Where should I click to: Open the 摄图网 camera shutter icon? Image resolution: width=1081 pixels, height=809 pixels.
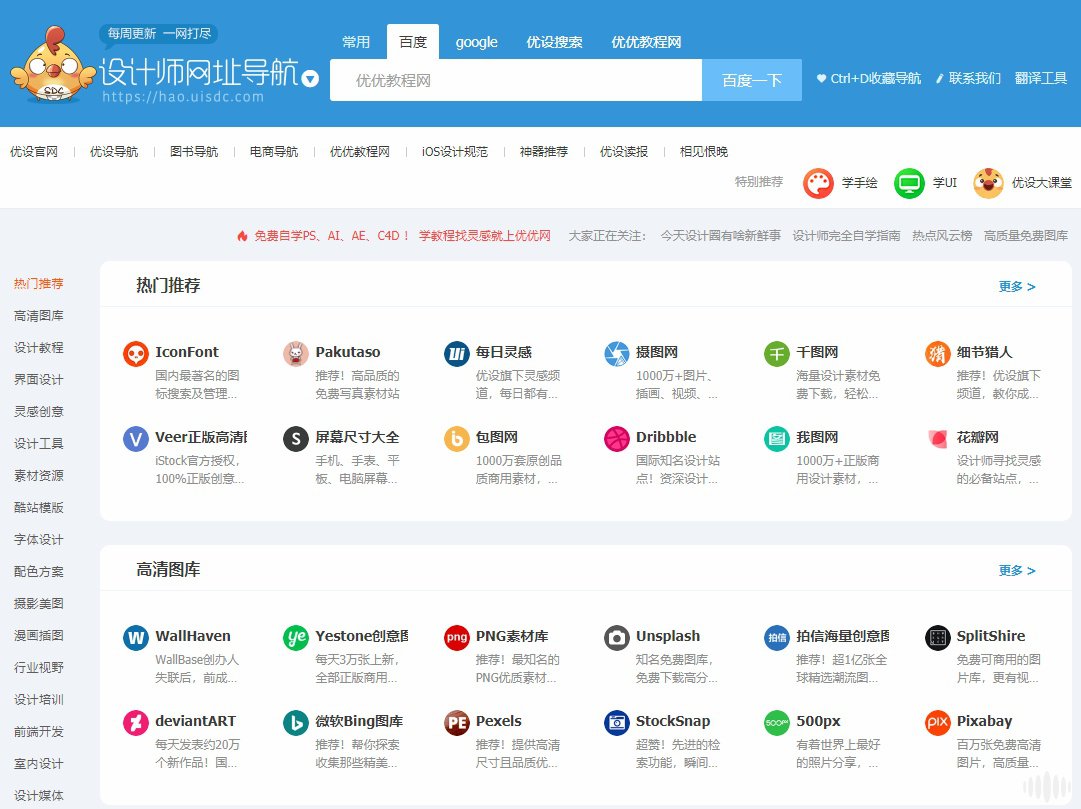pyautogui.click(x=616, y=354)
